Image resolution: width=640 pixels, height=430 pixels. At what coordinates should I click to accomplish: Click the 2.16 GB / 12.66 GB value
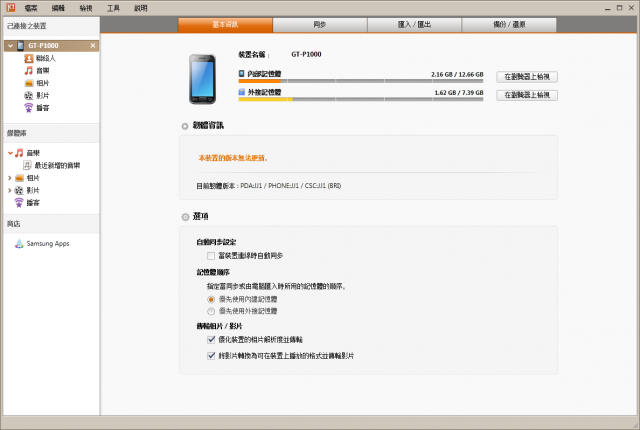(x=457, y=74)
